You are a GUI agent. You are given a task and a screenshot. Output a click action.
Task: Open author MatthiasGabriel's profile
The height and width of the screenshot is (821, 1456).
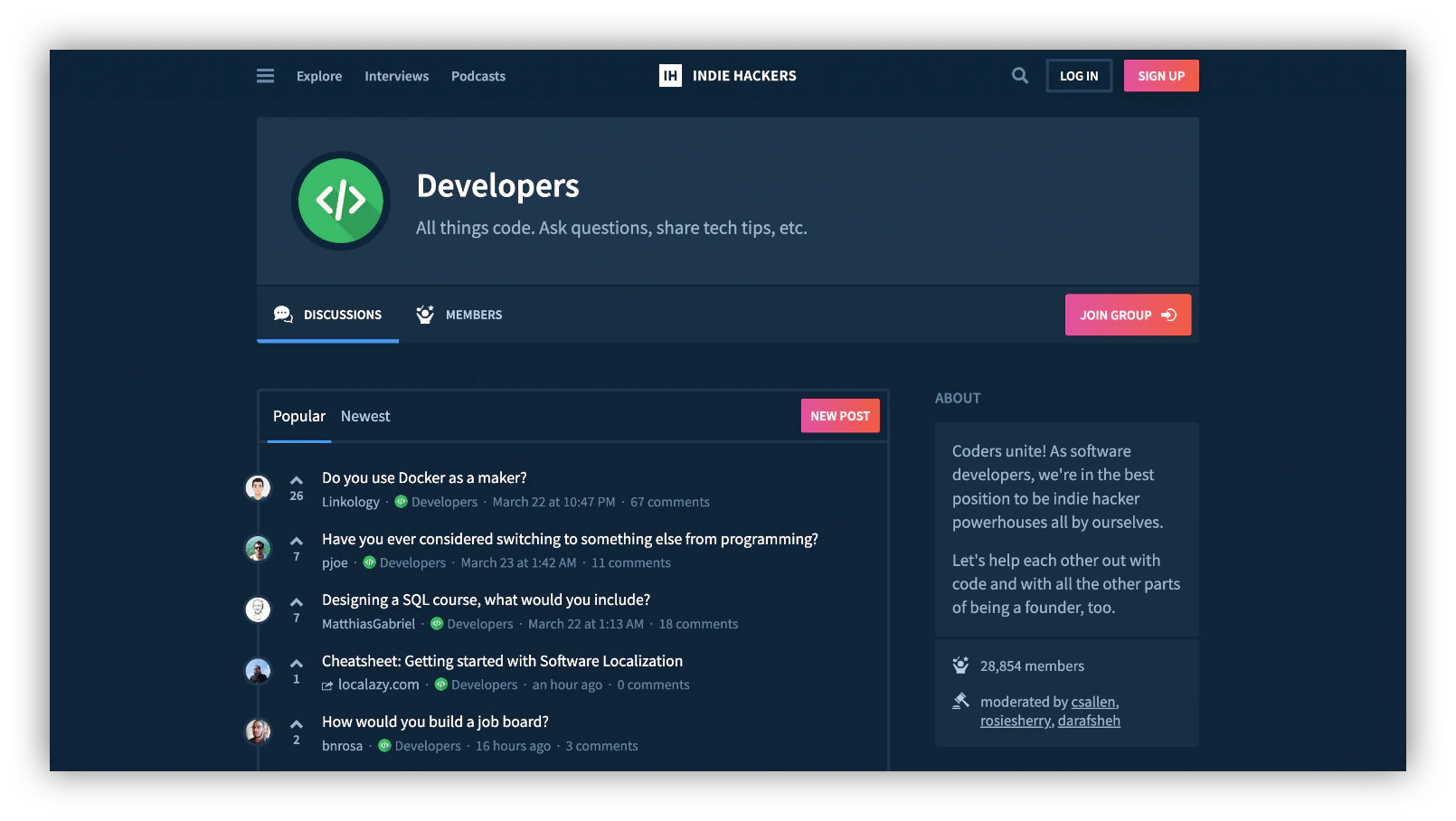pos(369,624)
